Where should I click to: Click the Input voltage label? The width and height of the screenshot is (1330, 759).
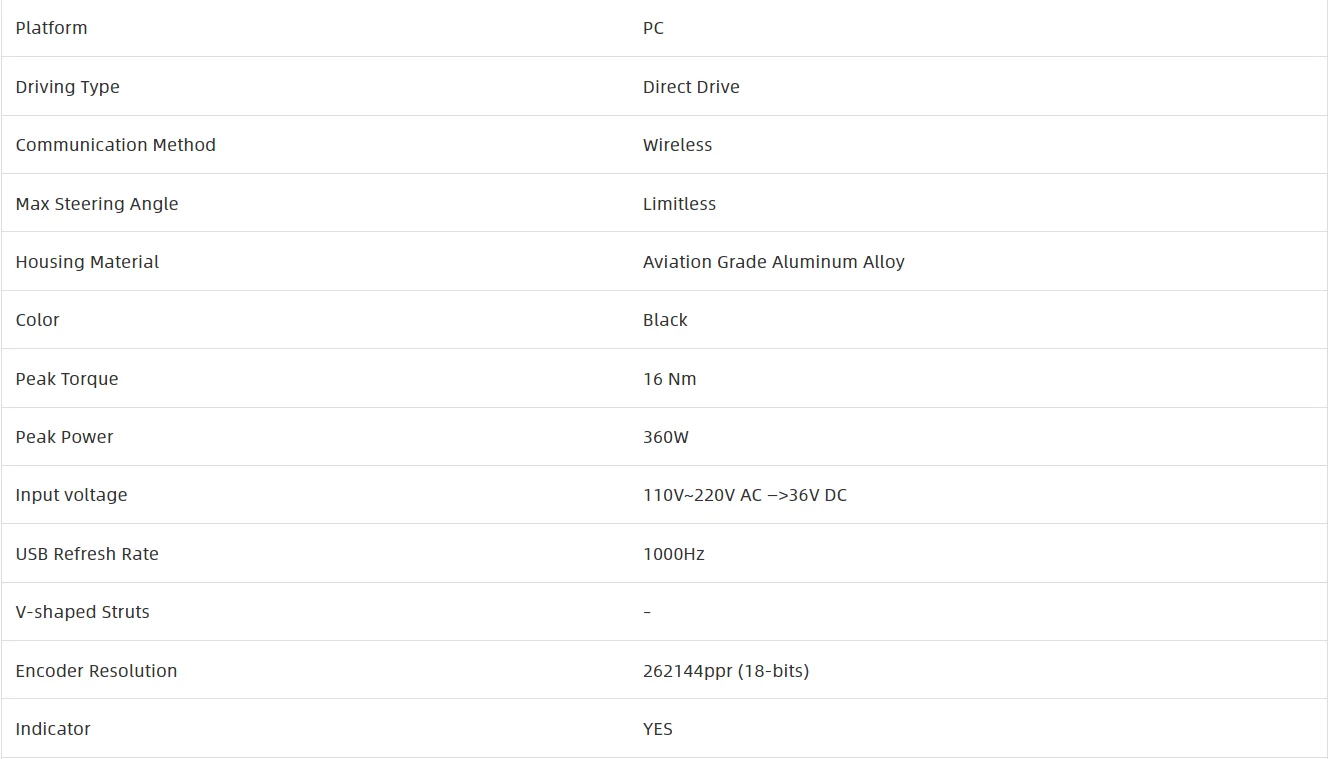(x=71, y=495)
